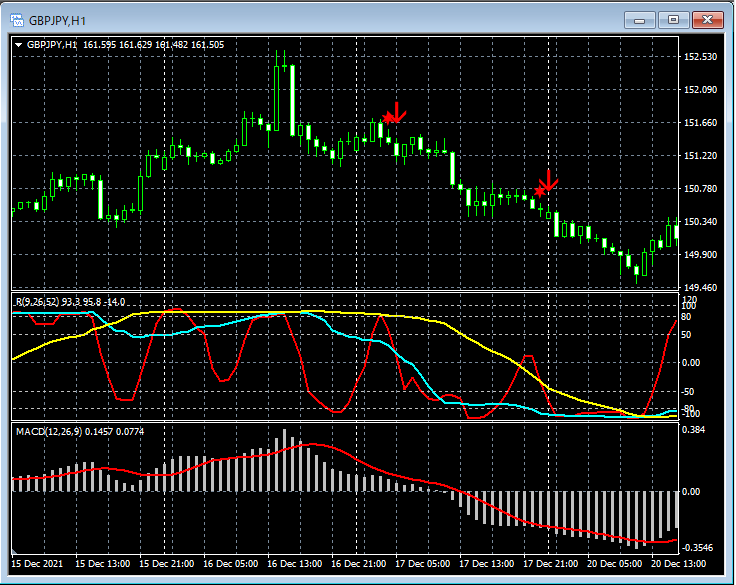Maximize the GBPJPY,H1 chart window
Viewport: 736px width, 585px height.
pos(674,20)
